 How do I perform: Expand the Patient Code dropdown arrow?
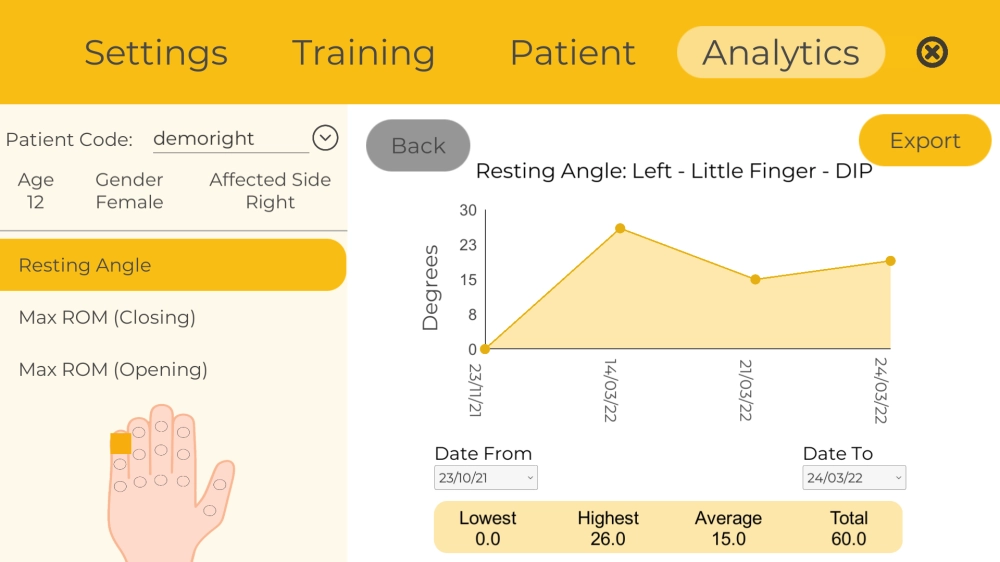[325, 138]
